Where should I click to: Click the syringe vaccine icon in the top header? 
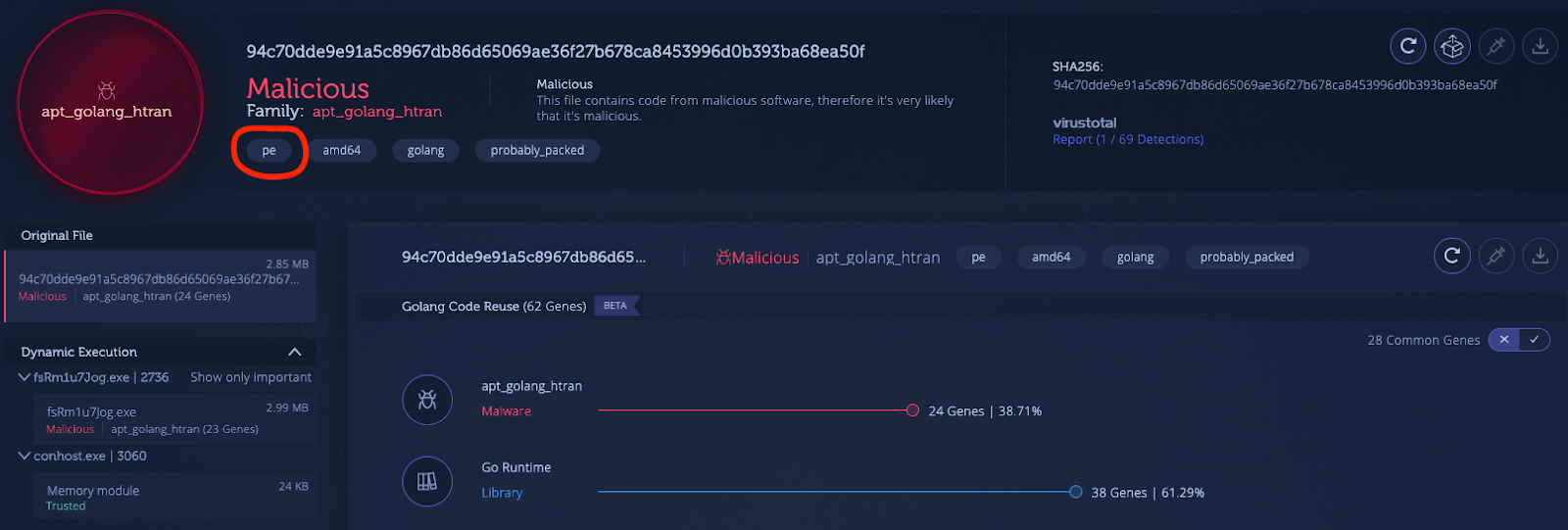coord(1496,46)
